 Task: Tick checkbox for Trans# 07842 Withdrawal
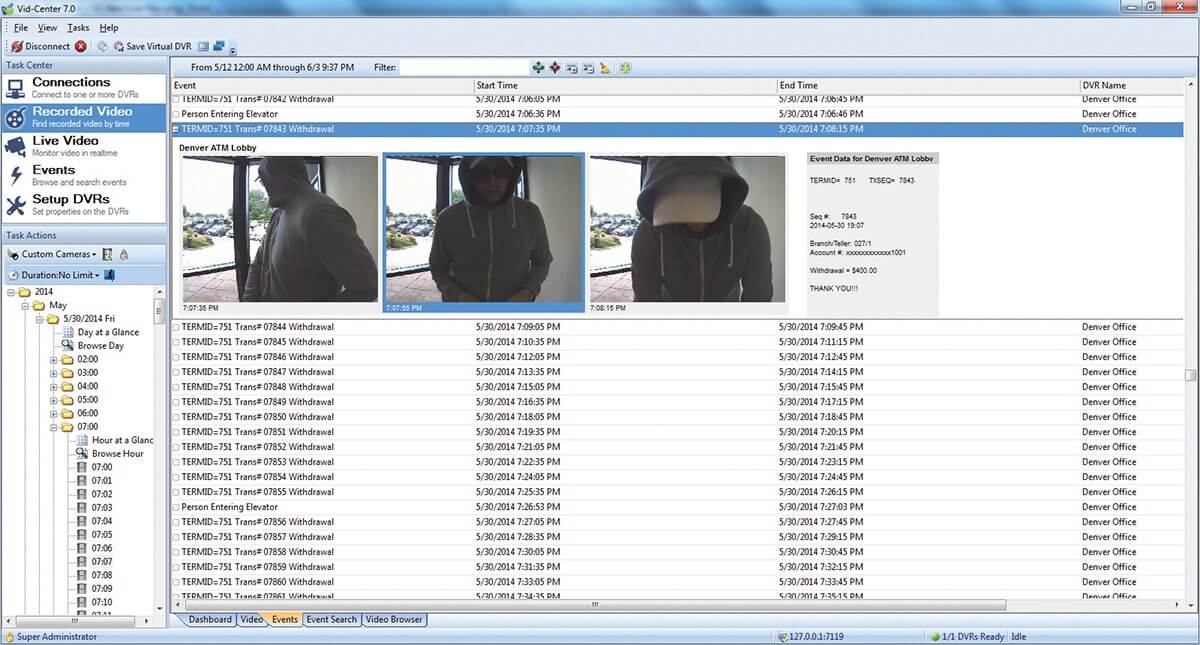click(177, 99)
